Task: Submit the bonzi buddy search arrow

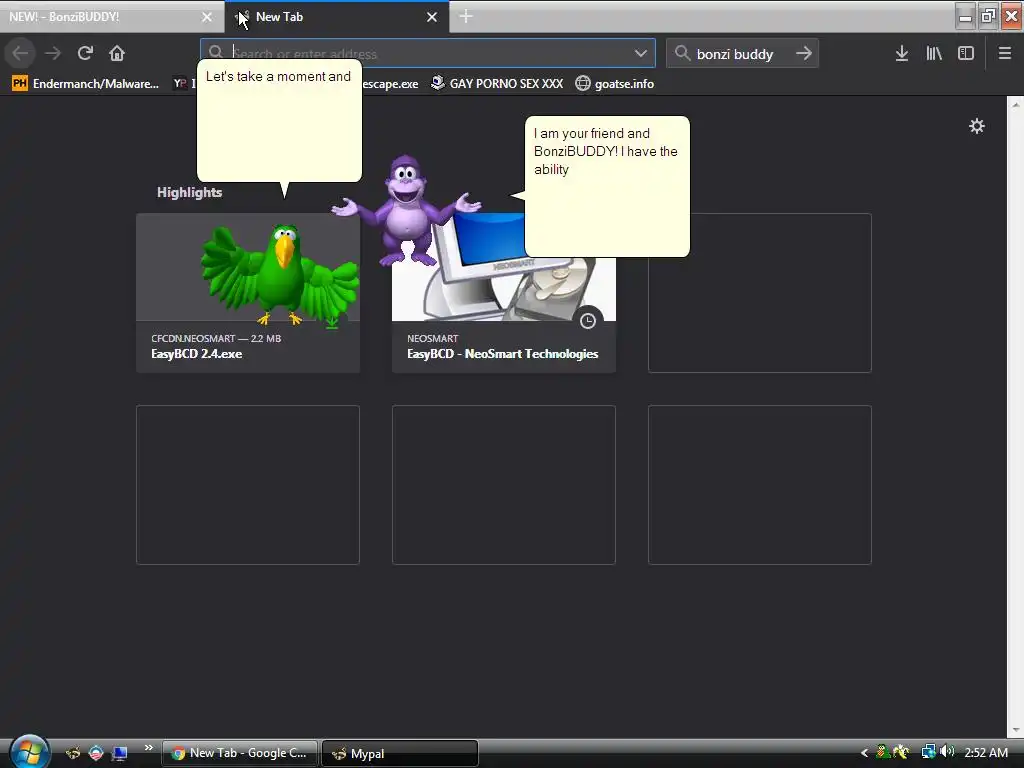Action: (804, 53)
